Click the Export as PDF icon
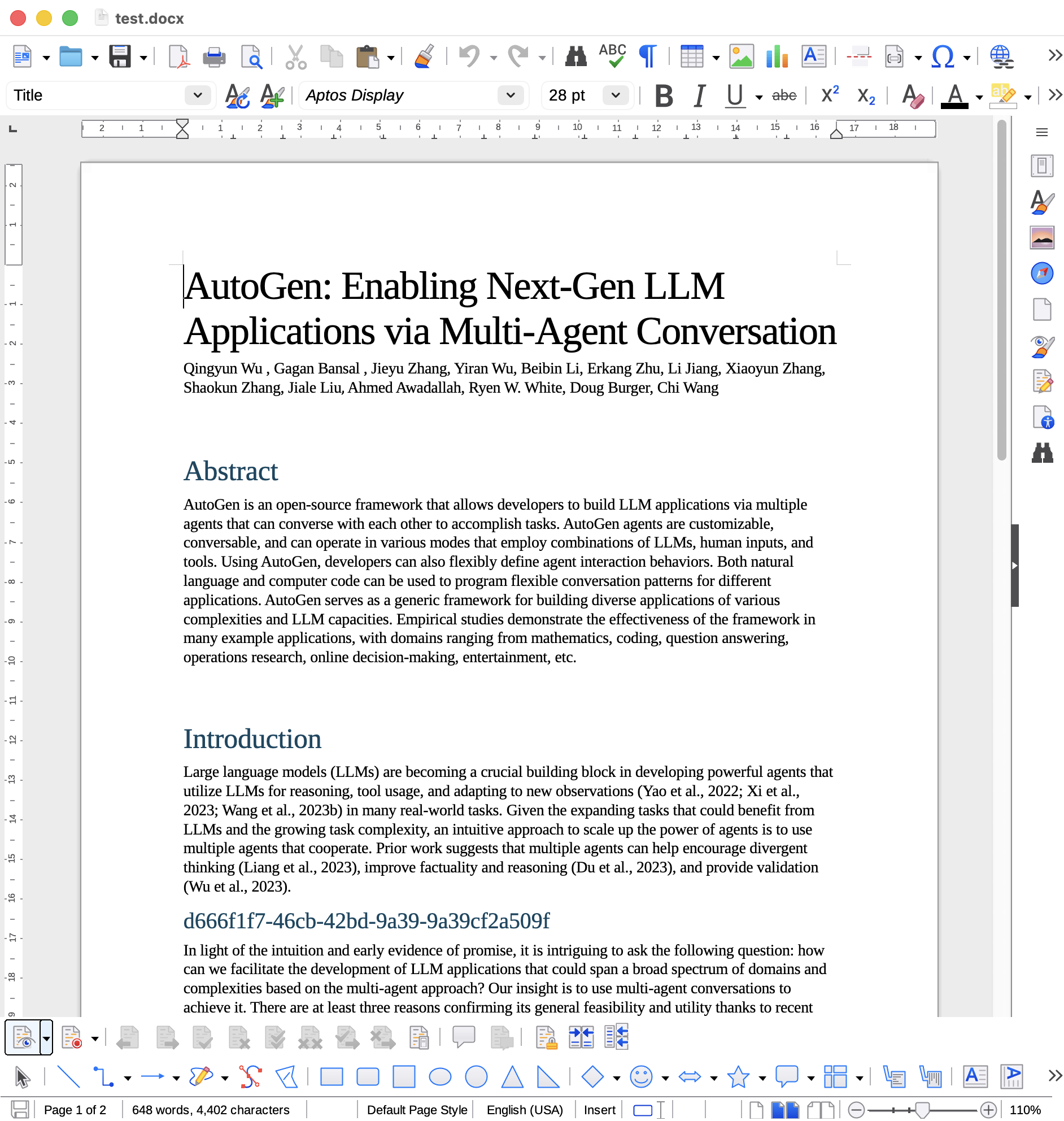Viewport: 1064px width, 1121px height. pos(179,57)
